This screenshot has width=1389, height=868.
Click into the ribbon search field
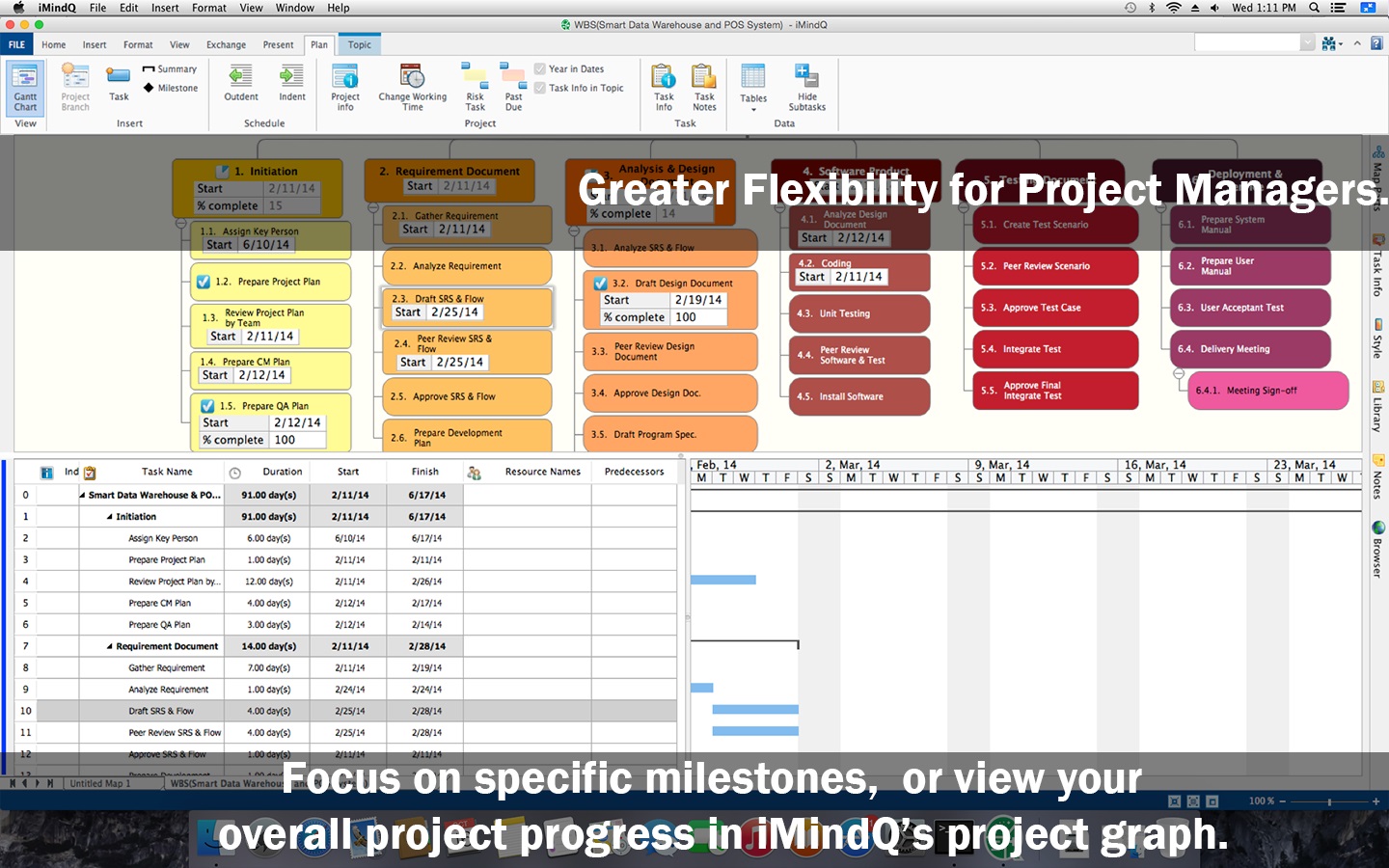click(x=1247, y=42)
